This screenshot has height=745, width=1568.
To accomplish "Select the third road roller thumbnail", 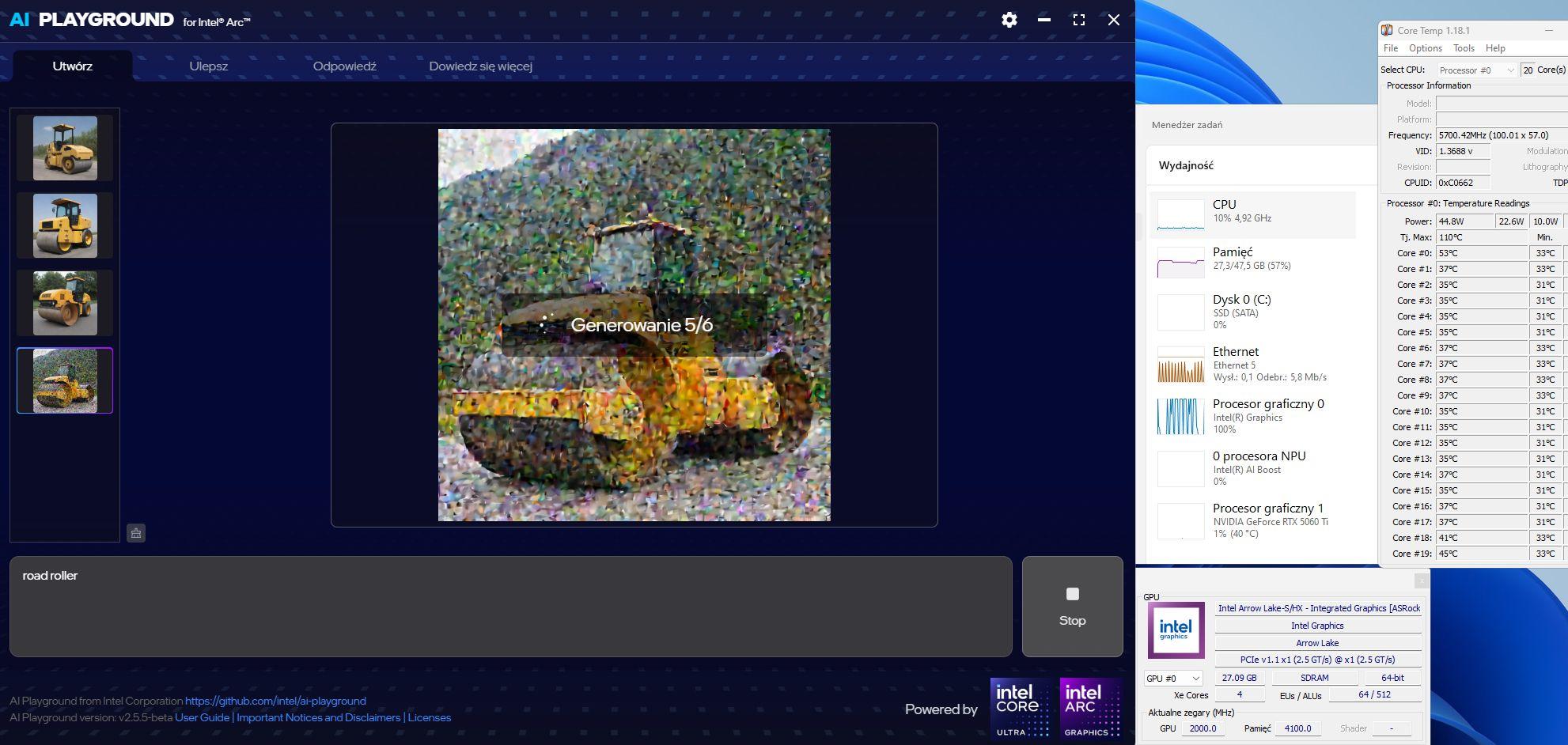I will click(x=65, y=303).
